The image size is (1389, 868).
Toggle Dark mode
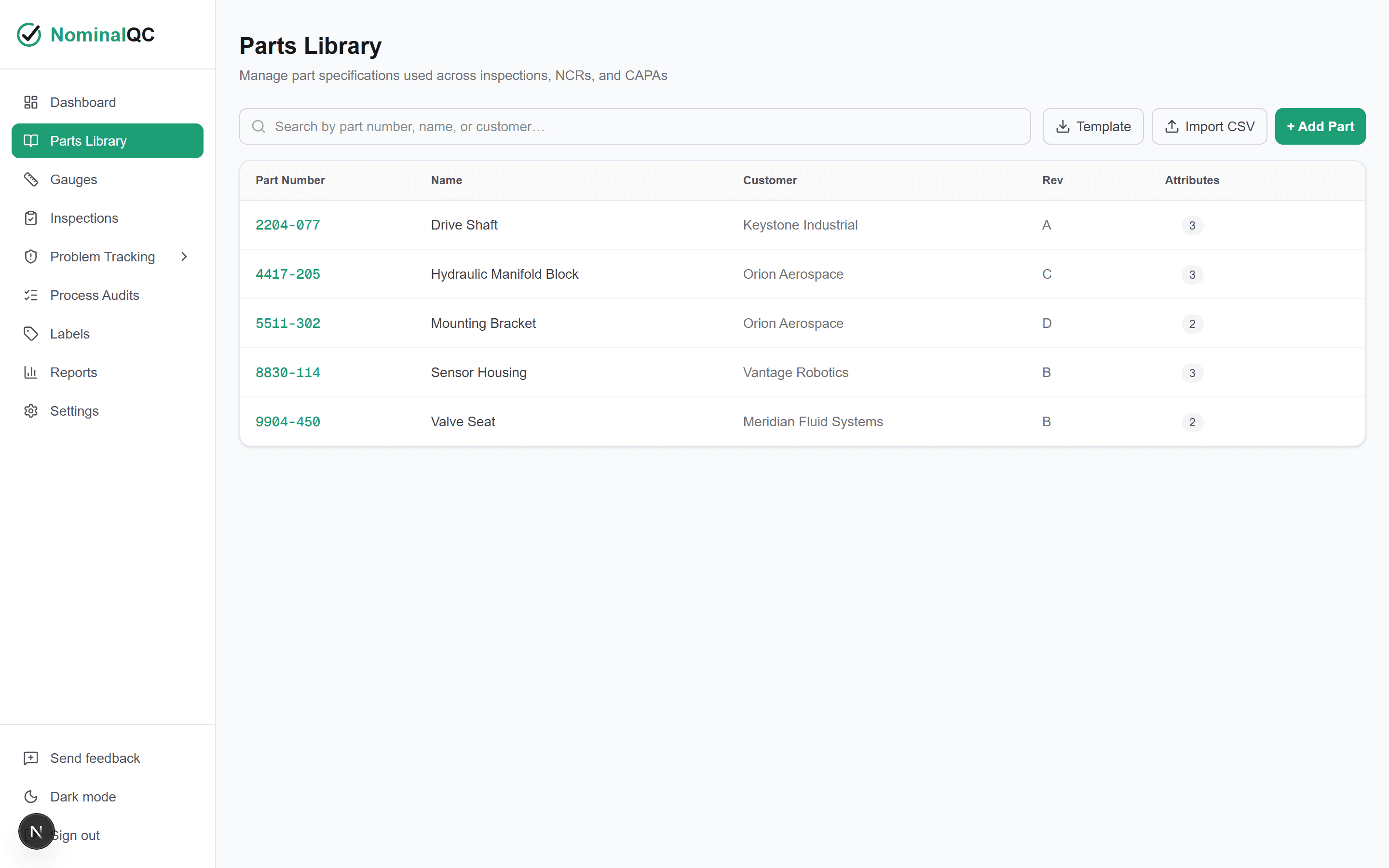[108, 797]
